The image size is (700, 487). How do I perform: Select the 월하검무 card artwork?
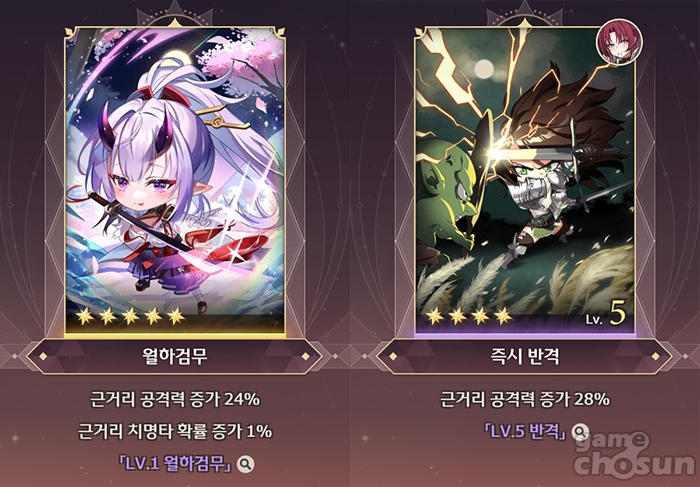tap(175, 180)
